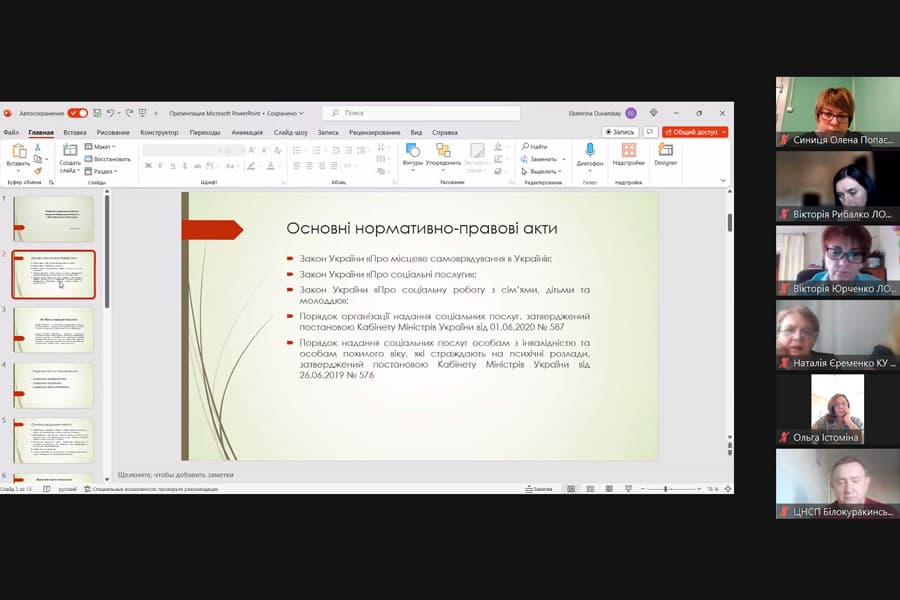Click the Save icon in quick access toolbar
The width and height of the screenshot is (900, 600).
(96, 113)
